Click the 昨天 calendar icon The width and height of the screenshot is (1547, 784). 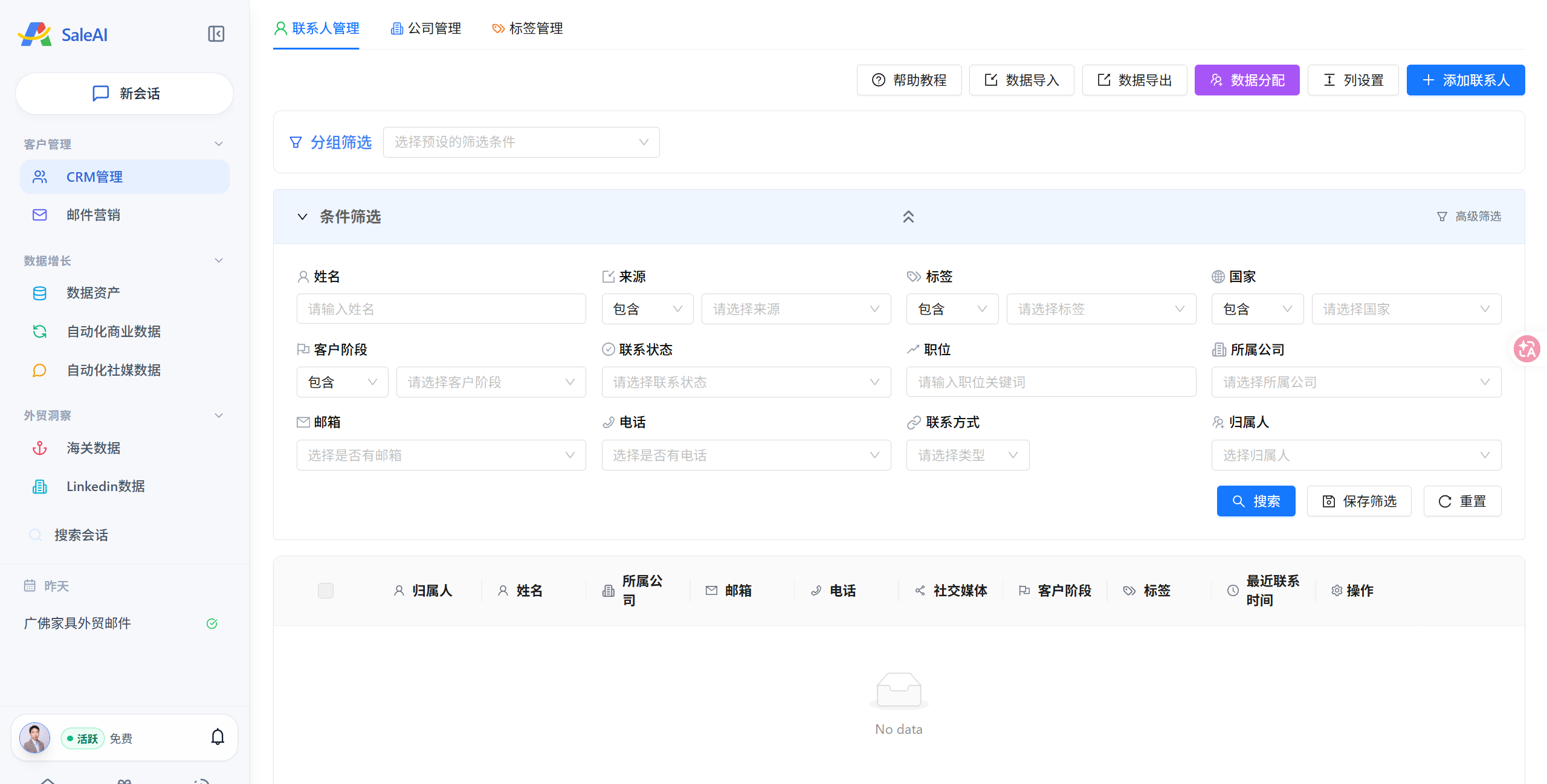[30, 586]
